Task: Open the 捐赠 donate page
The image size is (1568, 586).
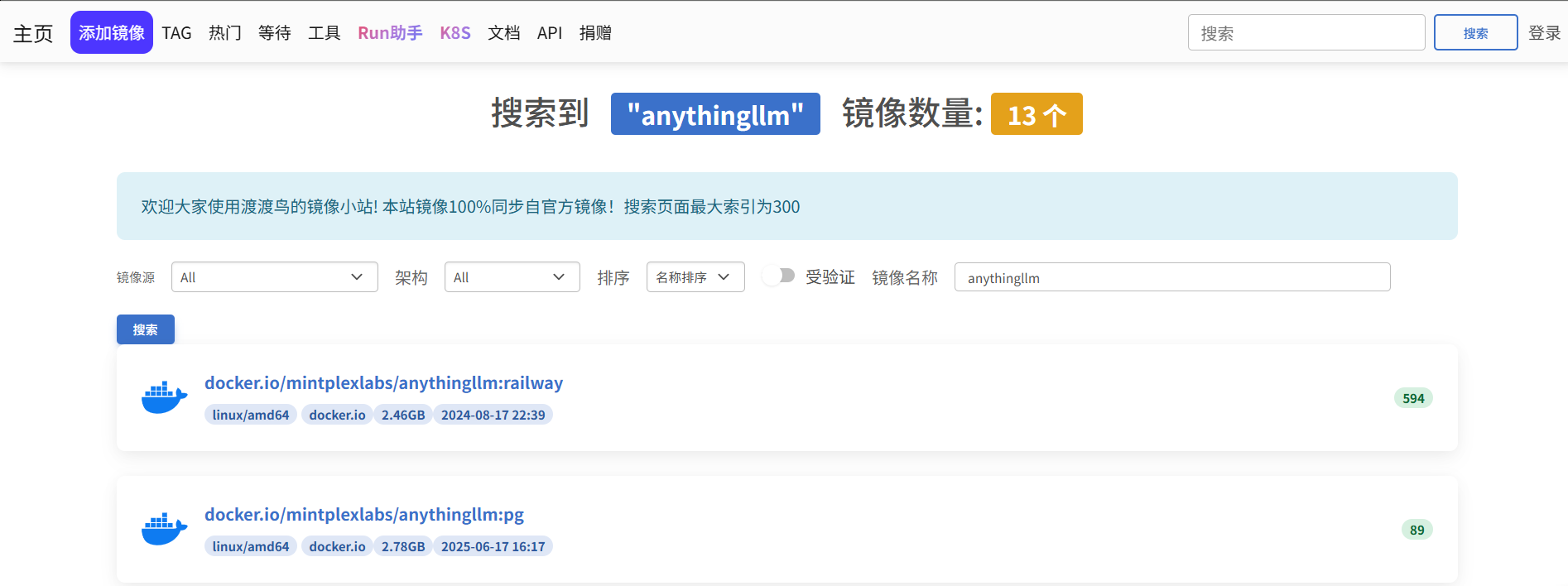Action: point(595,33)
